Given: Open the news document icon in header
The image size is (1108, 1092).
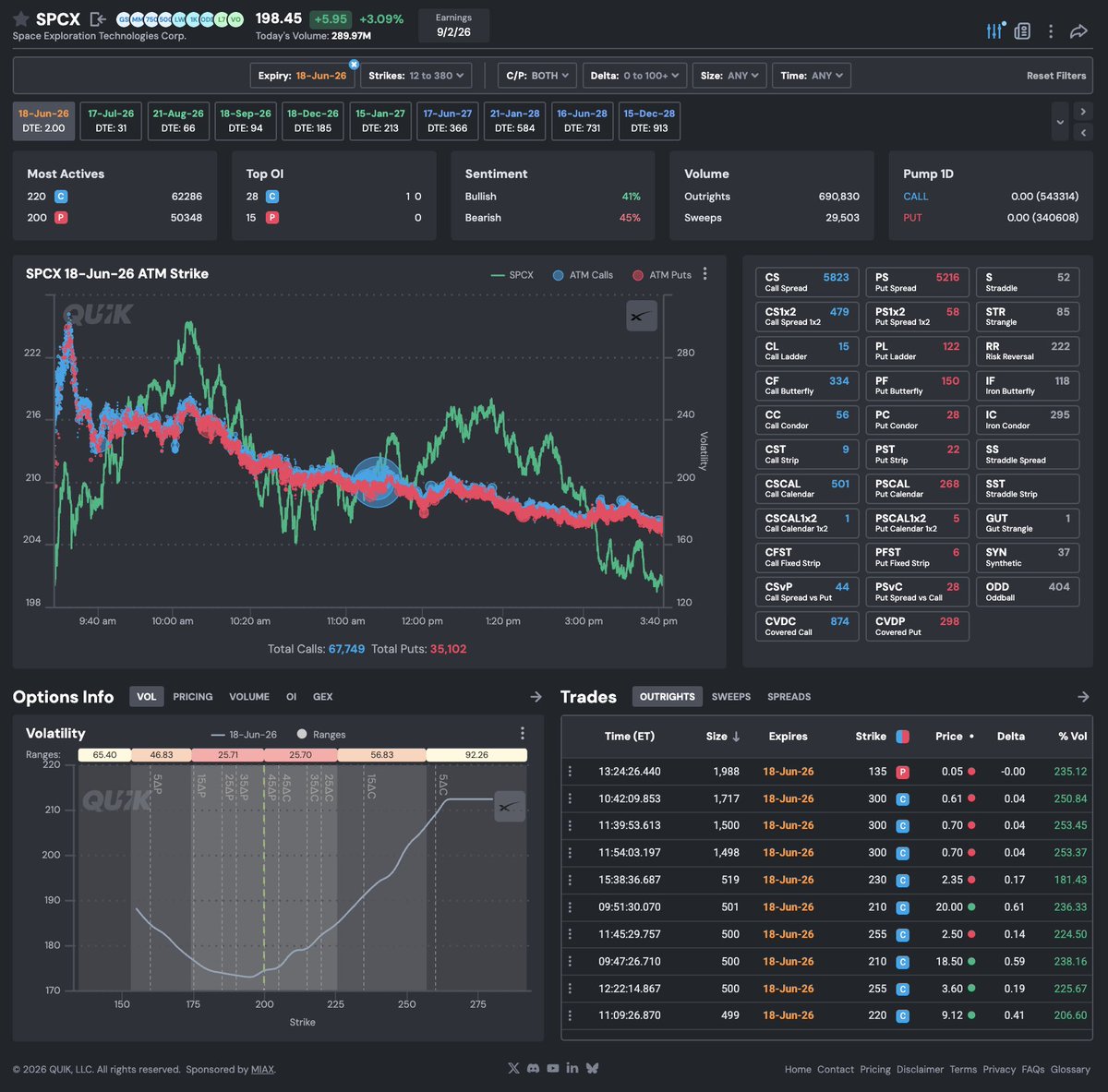Looking at the screenshot, I should pyautogui.click(x=1022, y=31).
